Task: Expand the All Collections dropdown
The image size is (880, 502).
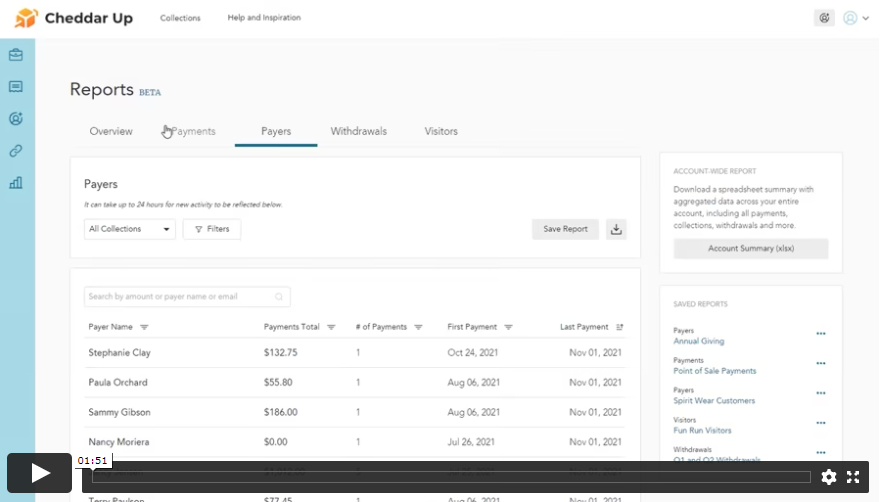Action: [129, 229]
